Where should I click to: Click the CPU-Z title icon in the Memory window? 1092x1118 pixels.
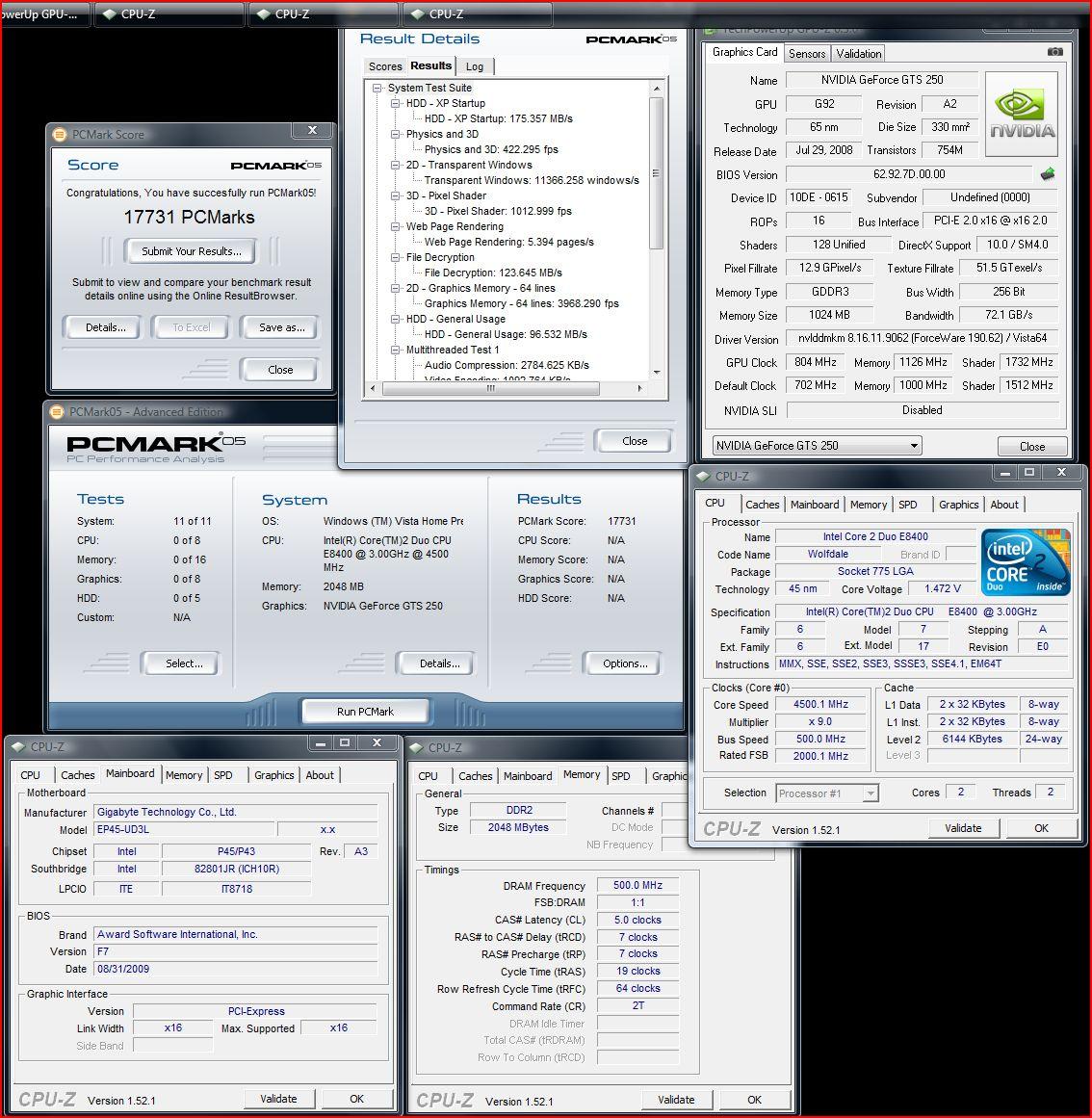[416, 747]
